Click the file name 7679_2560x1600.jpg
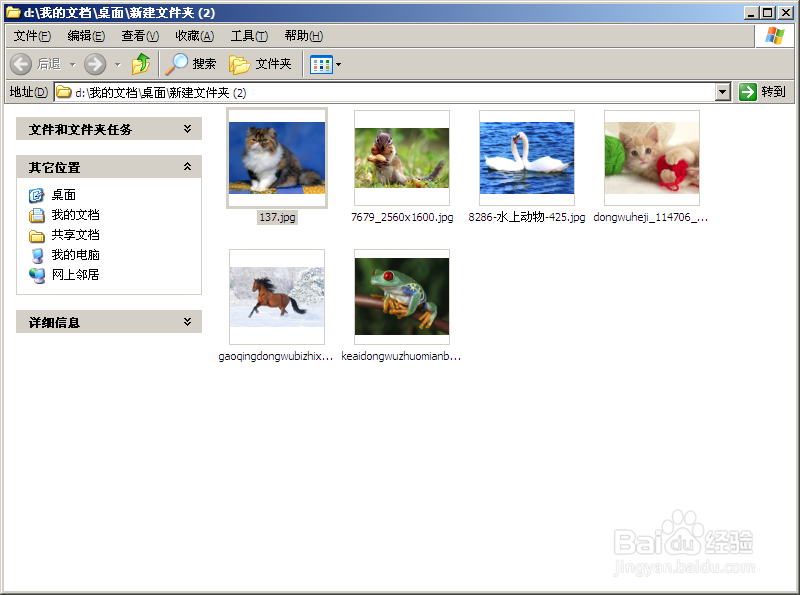Screen dimensions: 800x595 402,217
